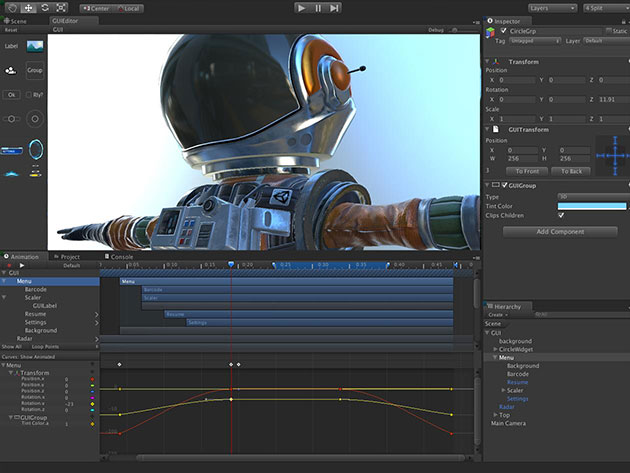Click the Step forward button in the top toolbar
This screenshot has width=630, height=473.
click(x=334, y=8)
